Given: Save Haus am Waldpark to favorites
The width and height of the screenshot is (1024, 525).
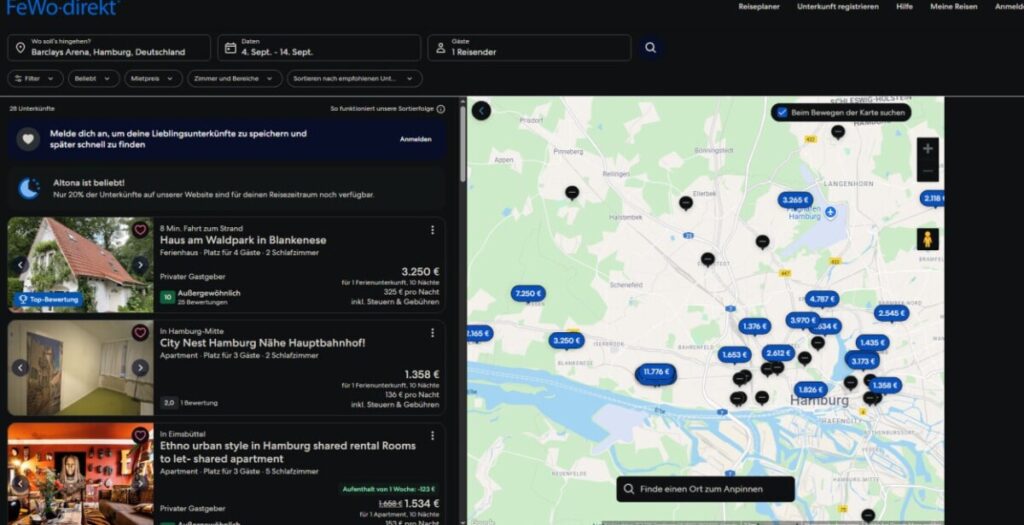Looking at the screenshot, I should point(140,230).
